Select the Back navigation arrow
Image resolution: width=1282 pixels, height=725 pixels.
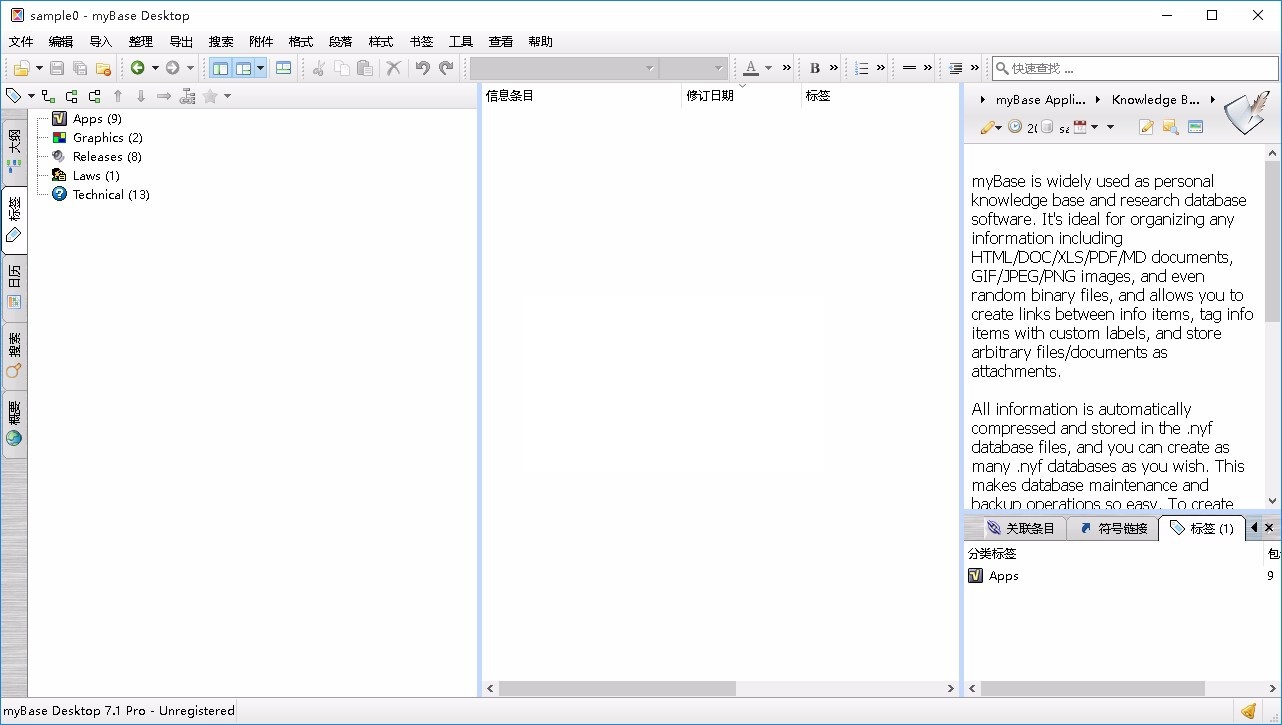coord(139,67)
